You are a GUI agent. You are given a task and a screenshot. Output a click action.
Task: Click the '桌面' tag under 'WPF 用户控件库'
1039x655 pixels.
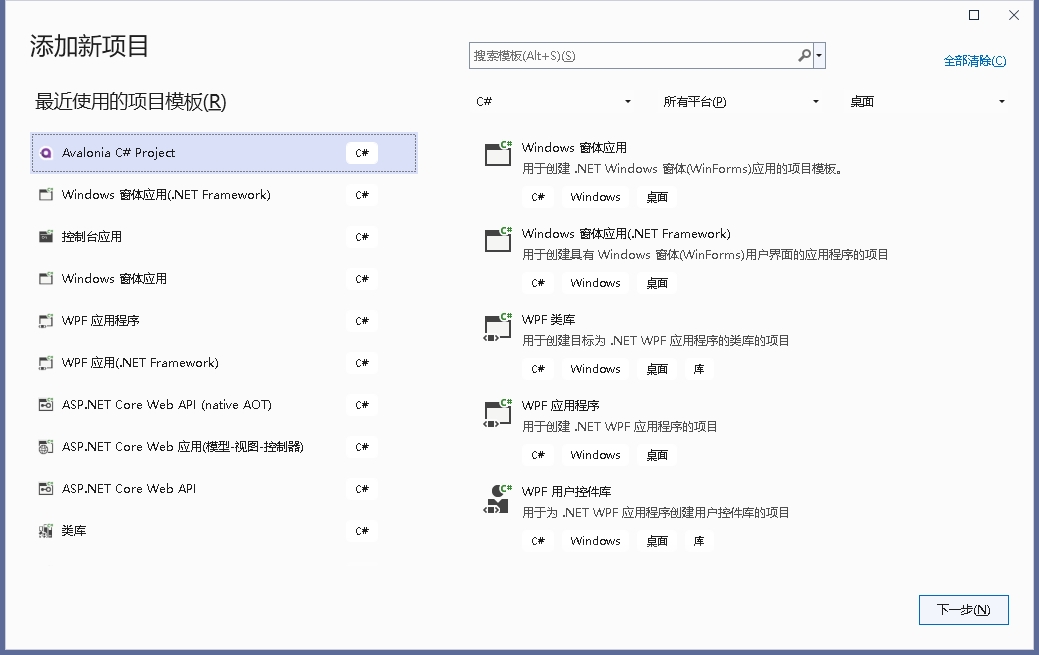(657, 541)
